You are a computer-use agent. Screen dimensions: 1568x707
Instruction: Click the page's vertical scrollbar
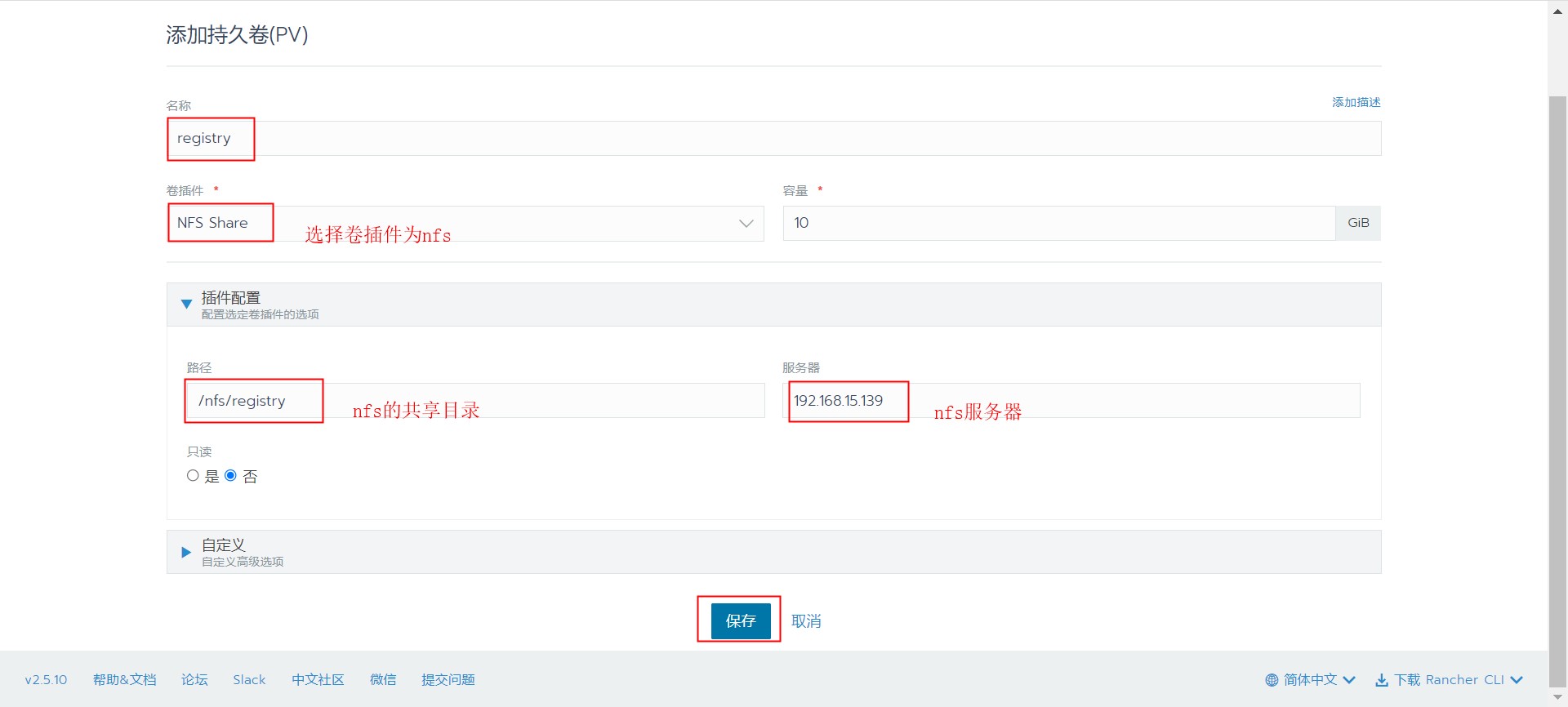tap(1557, 392)
